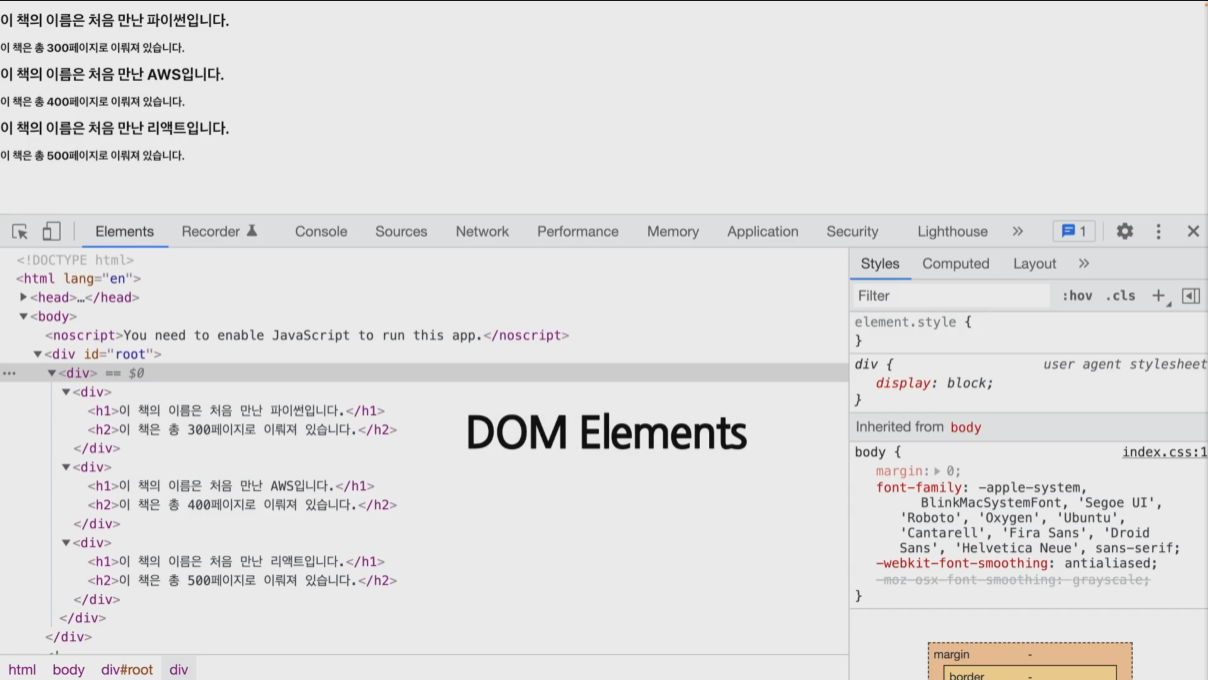Select the div breadcrumb item

179,669
